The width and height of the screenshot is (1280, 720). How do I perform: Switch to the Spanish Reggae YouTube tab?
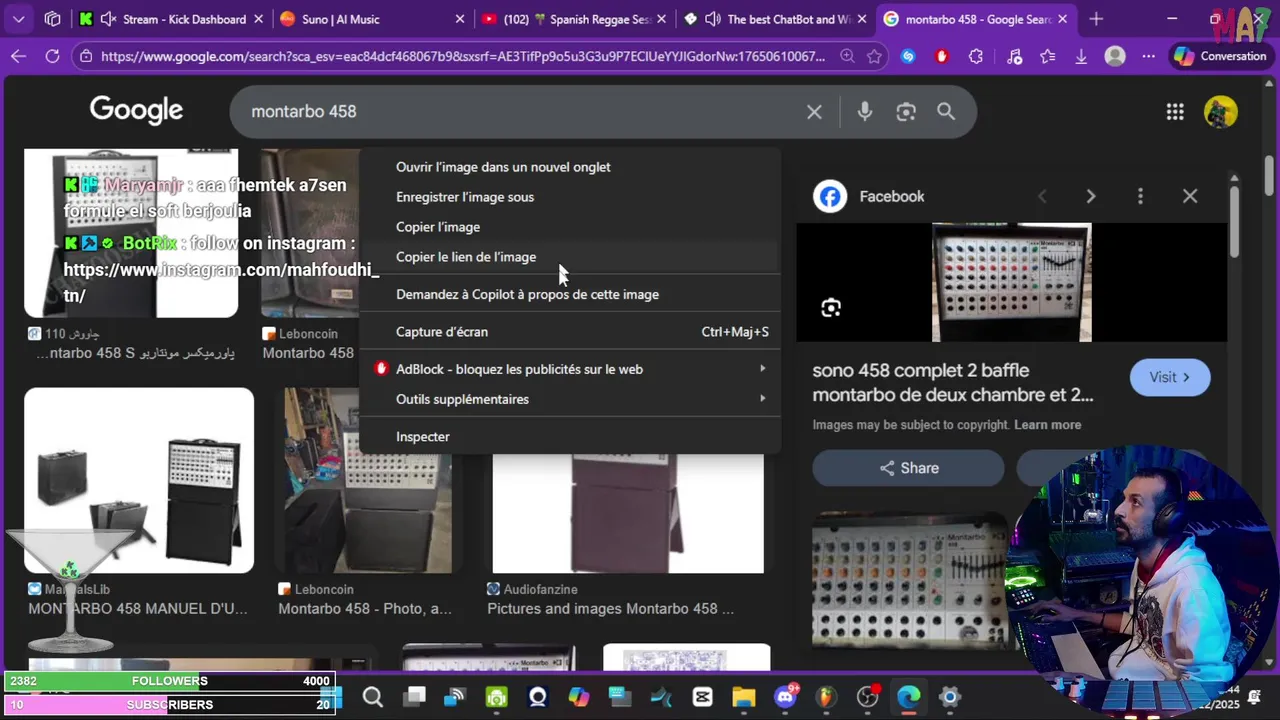pos(573,19)
